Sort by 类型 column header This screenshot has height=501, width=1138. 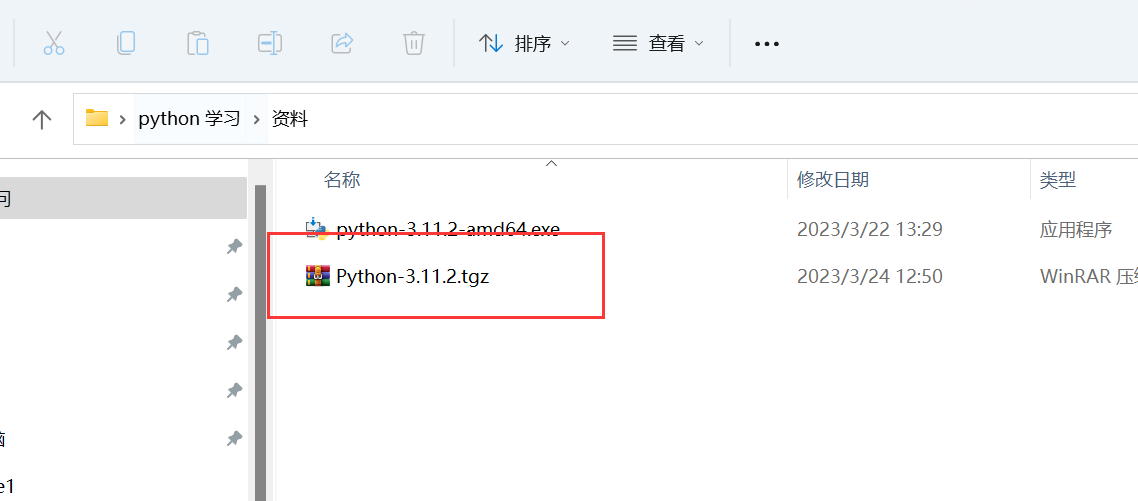[1057, 179]
